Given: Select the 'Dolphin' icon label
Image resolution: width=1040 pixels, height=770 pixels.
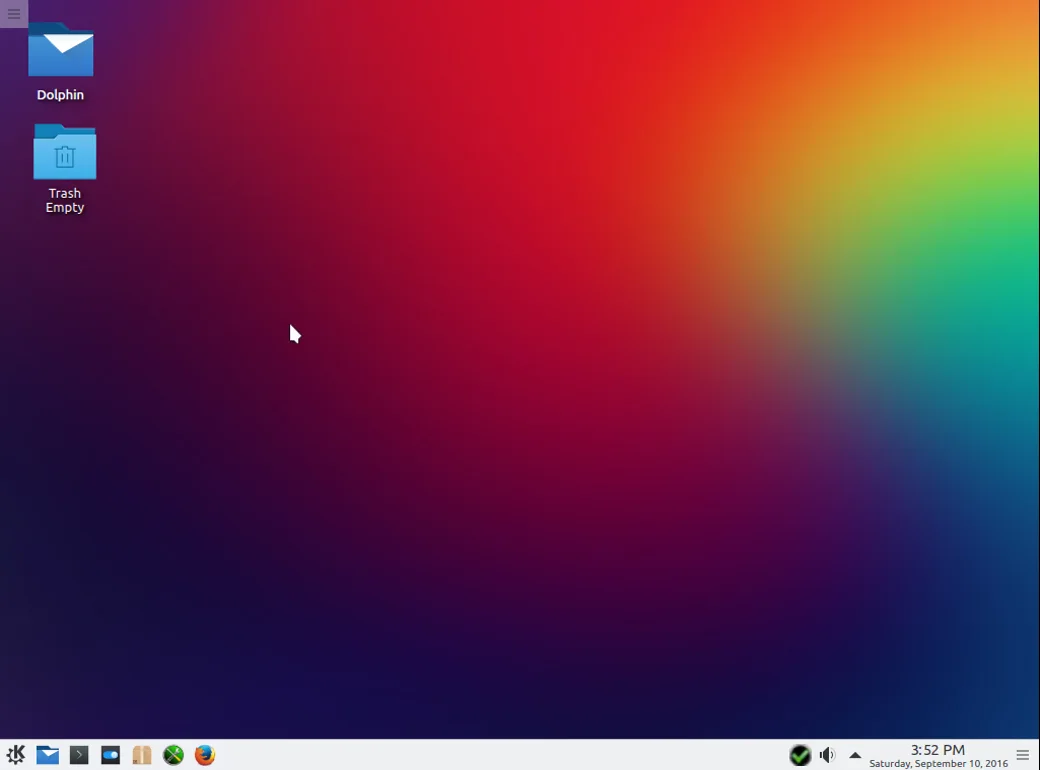Looking at the screenshot, I should (x=60, y=95).
